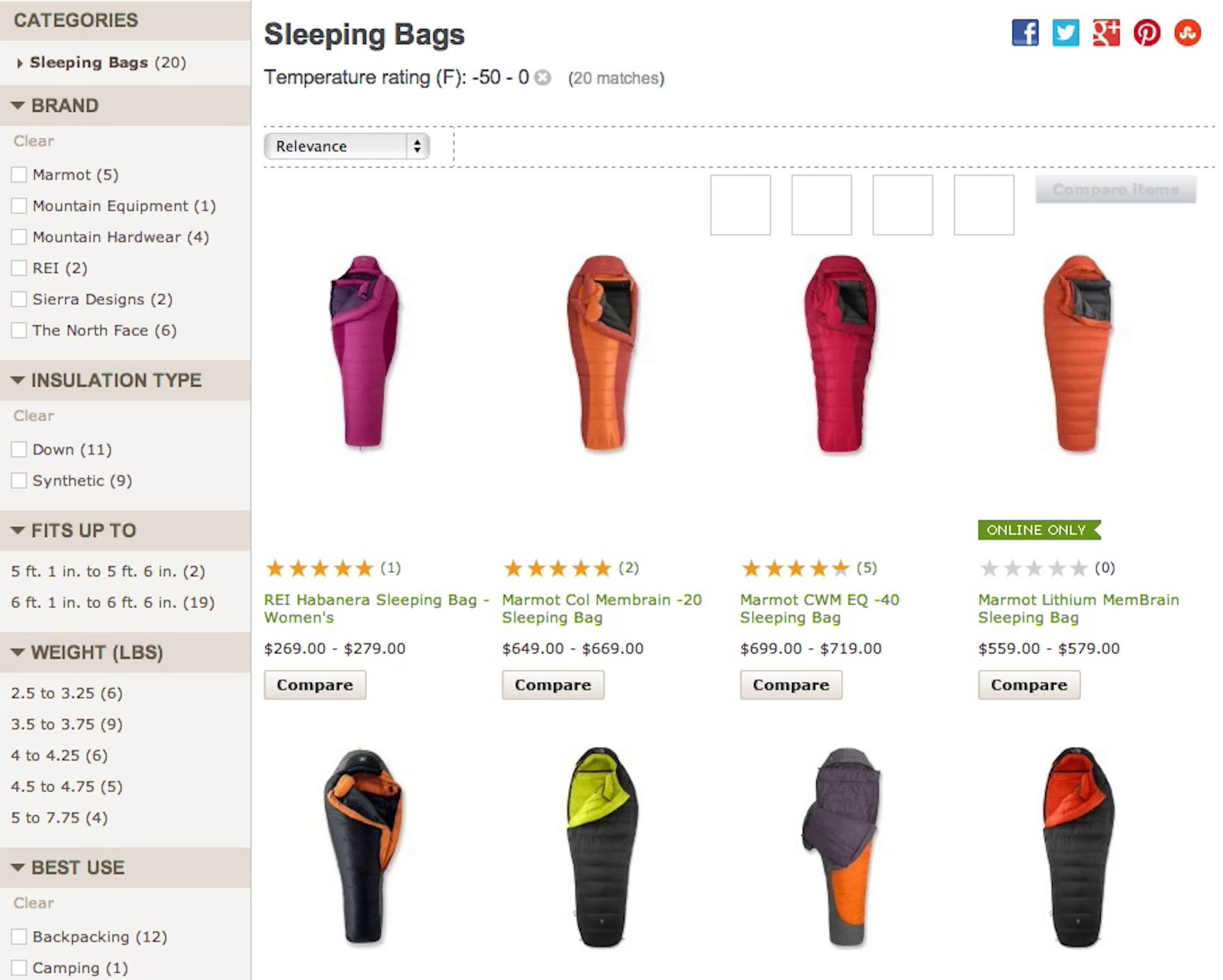Screen dimensions: 1223x980
Task: Pin this page on Pinterest
Action: point(1147,33)
